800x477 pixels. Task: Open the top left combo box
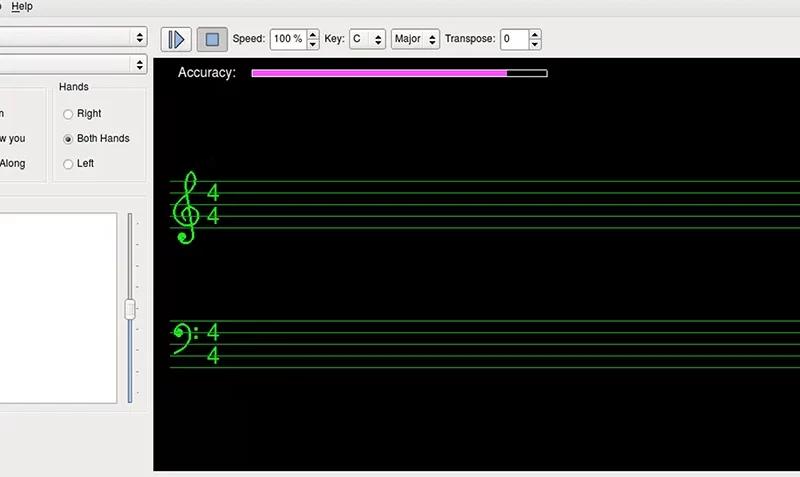(73, 37)
